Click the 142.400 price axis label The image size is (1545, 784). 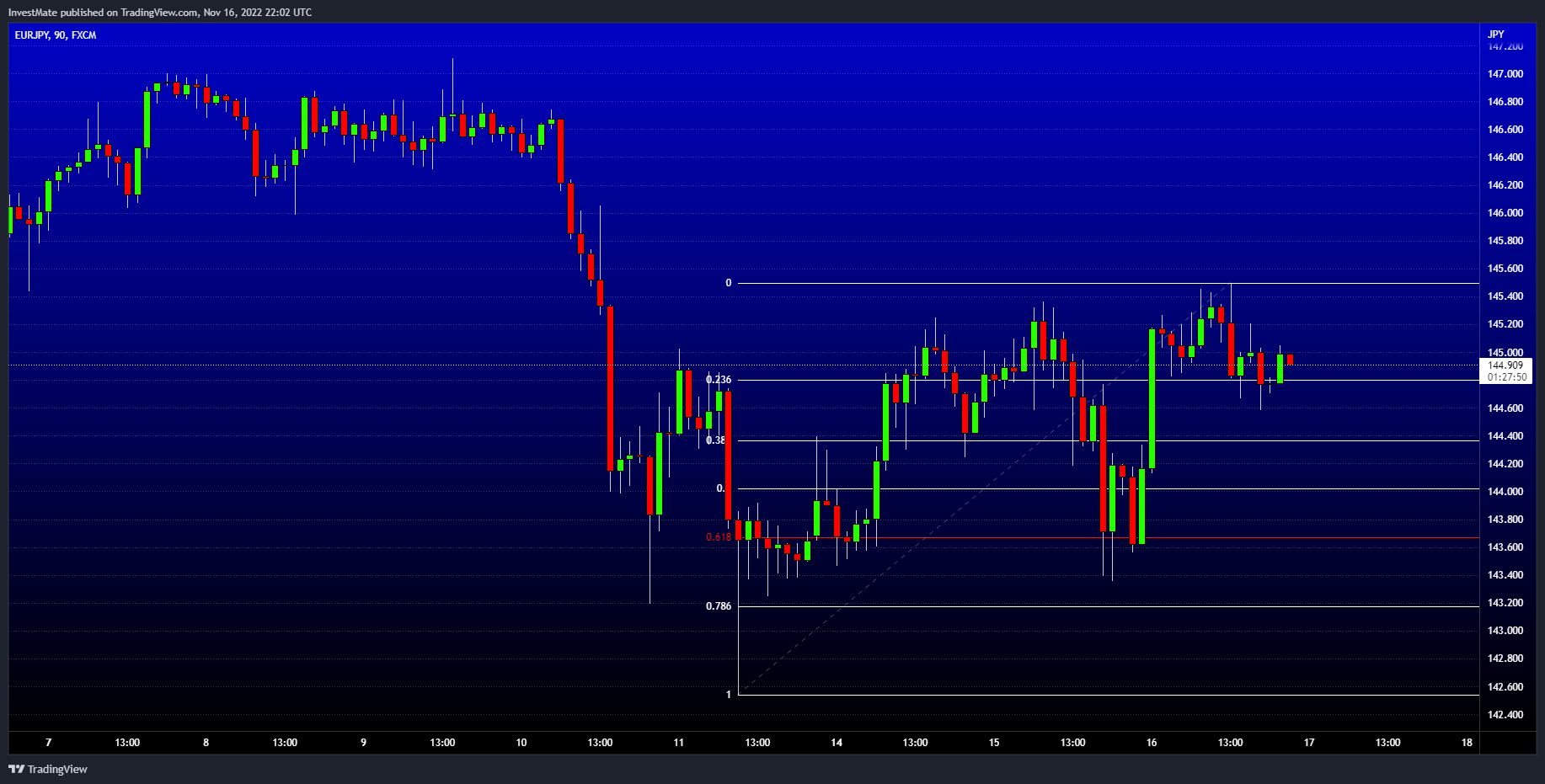pos(1505,715)
